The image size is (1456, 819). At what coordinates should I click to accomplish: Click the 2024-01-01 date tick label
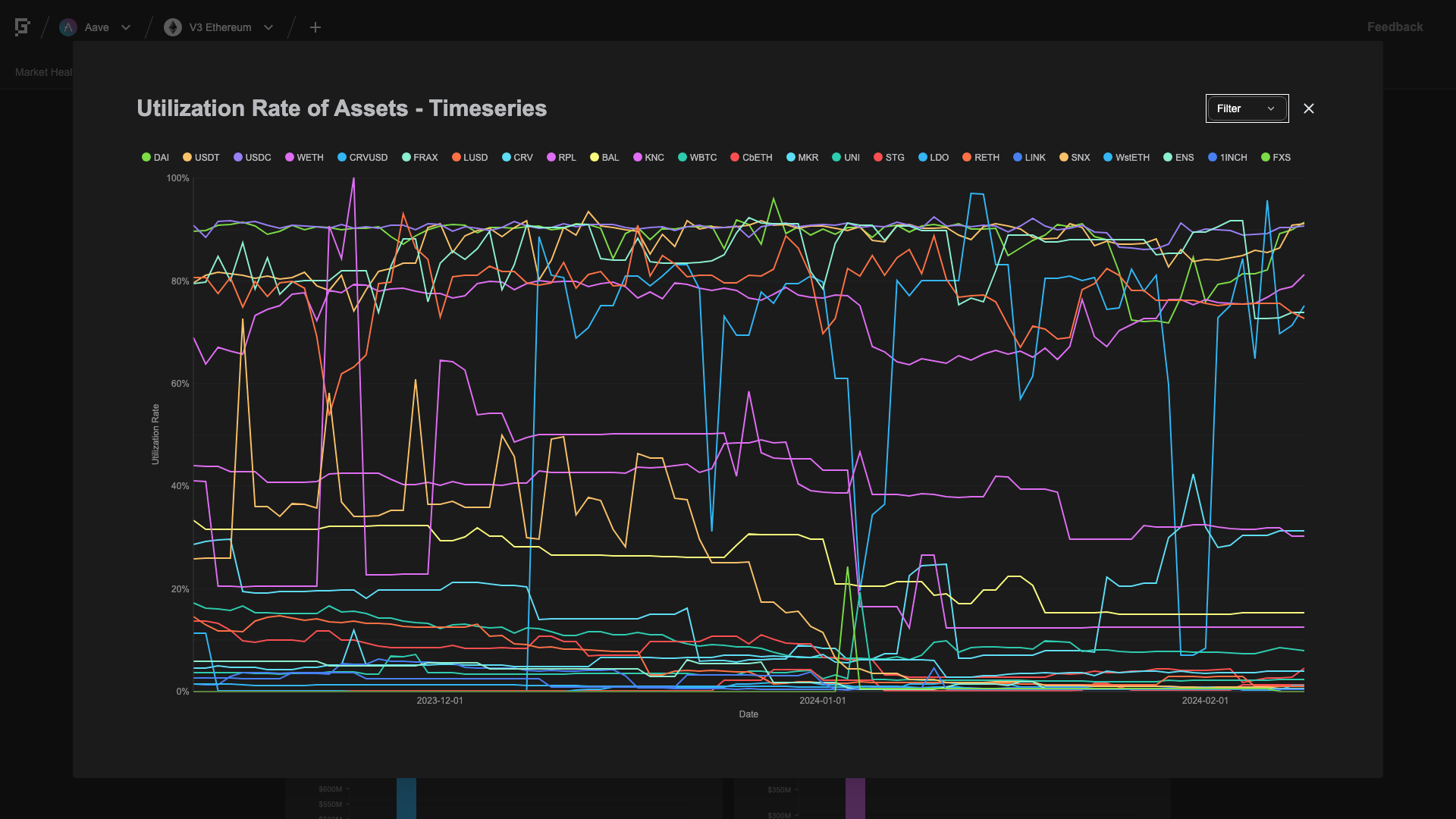pos(823,701)
